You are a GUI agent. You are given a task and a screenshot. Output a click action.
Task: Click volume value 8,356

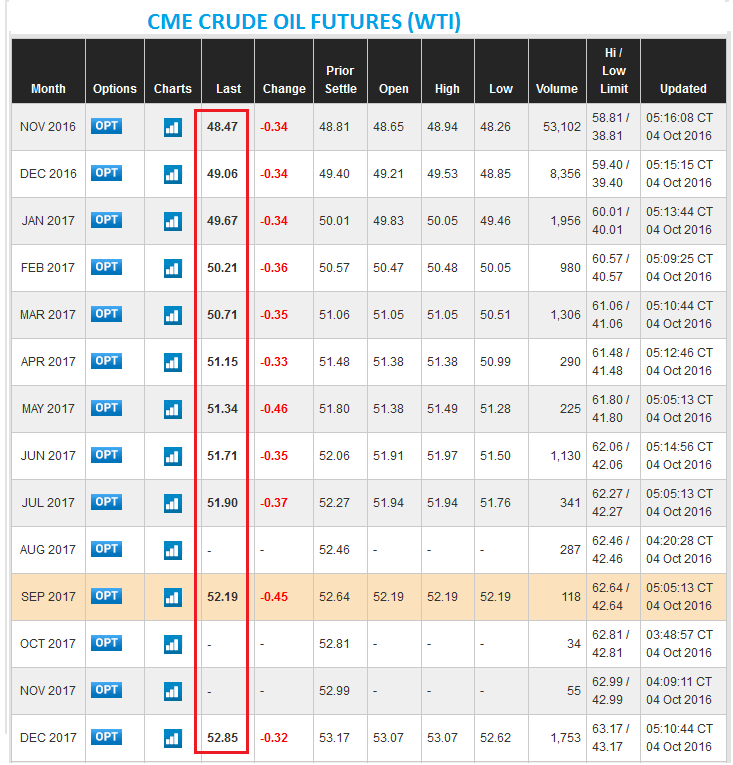pyautogui.click(x=565, y=174)
